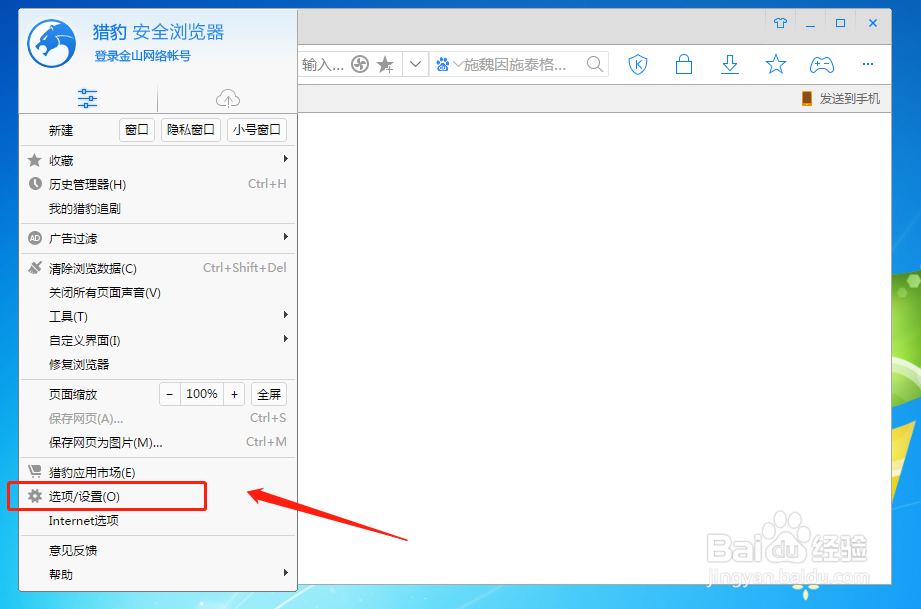Viewport: 921px width, 609px height.
Task: Expand the 帮助 submenu arrow
Action: [285, 573]
